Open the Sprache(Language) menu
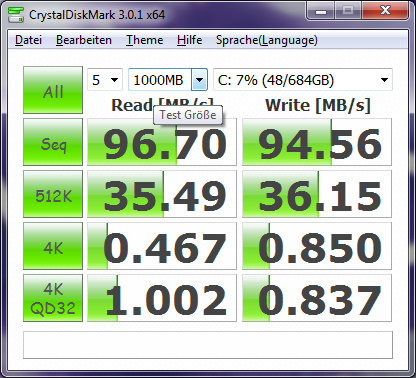The height and width of the screenshot is (378, 416). [267, 40]
